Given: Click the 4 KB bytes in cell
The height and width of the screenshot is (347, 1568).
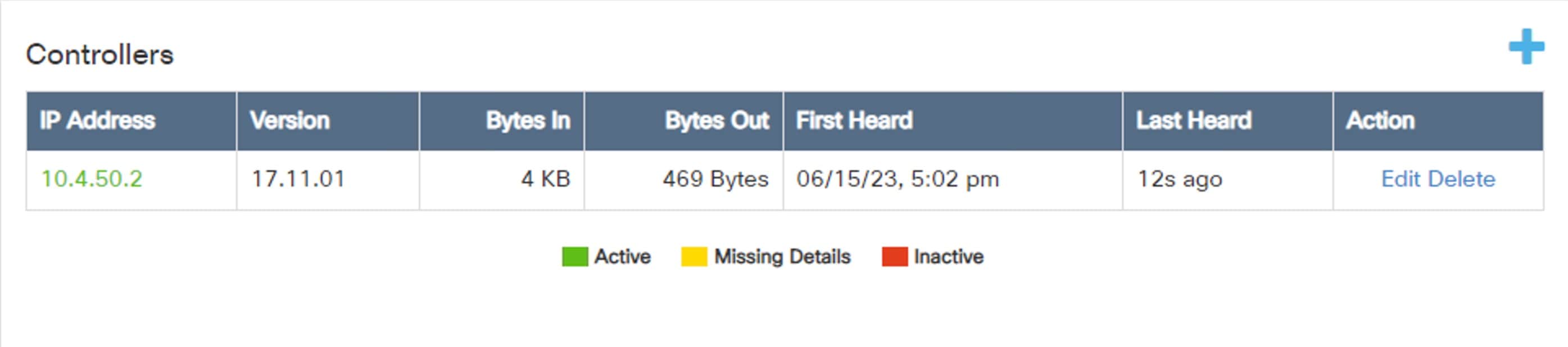Looking at the screenshot, I should (545, 179).
